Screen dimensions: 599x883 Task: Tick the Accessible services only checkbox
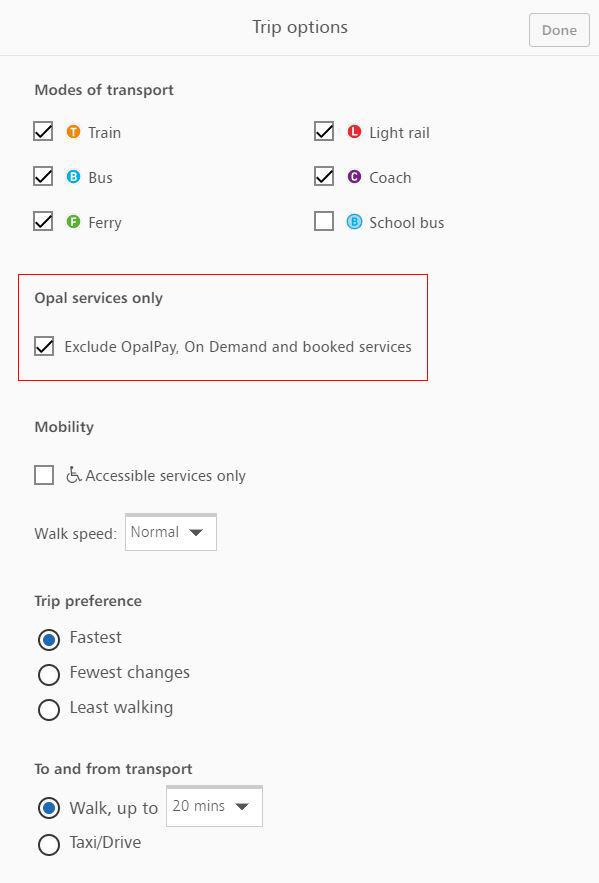point(44,475)
